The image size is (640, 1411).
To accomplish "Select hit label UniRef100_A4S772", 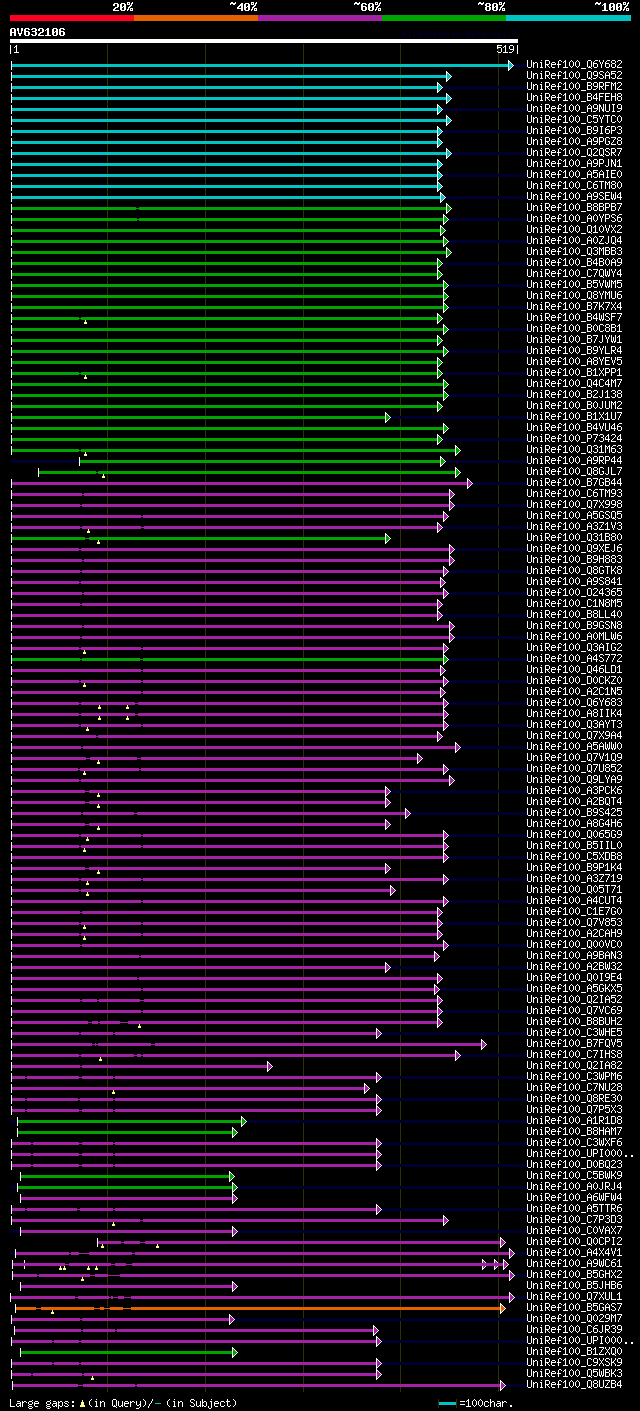I will [574, 659].
